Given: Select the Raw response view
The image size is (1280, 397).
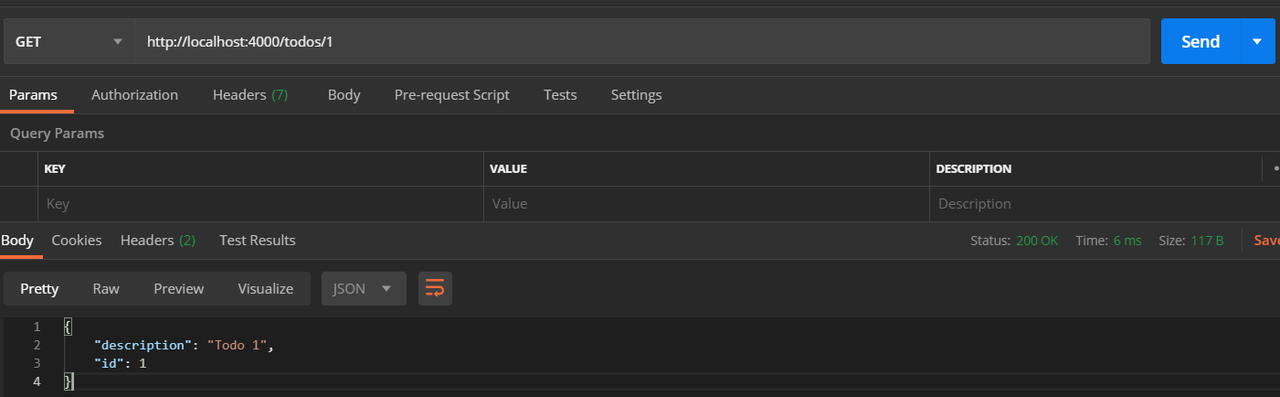Looking at the screenshot, I should pos(106,288).
